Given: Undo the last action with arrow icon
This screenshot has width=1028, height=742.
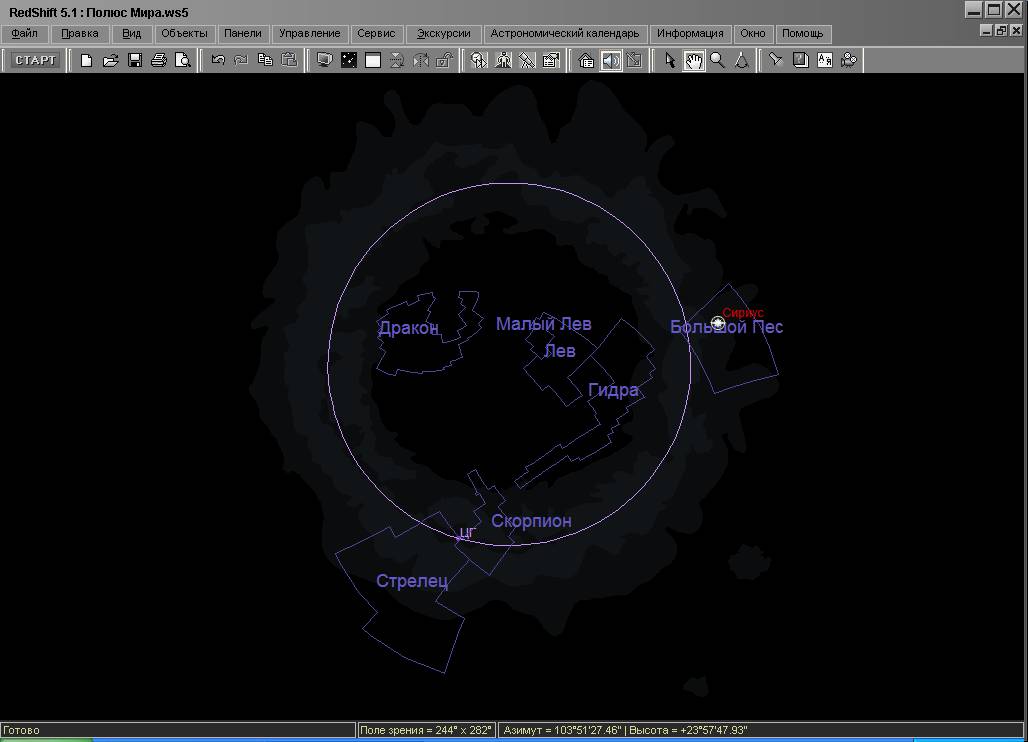Looking at the screenshot, I should 218,60.
